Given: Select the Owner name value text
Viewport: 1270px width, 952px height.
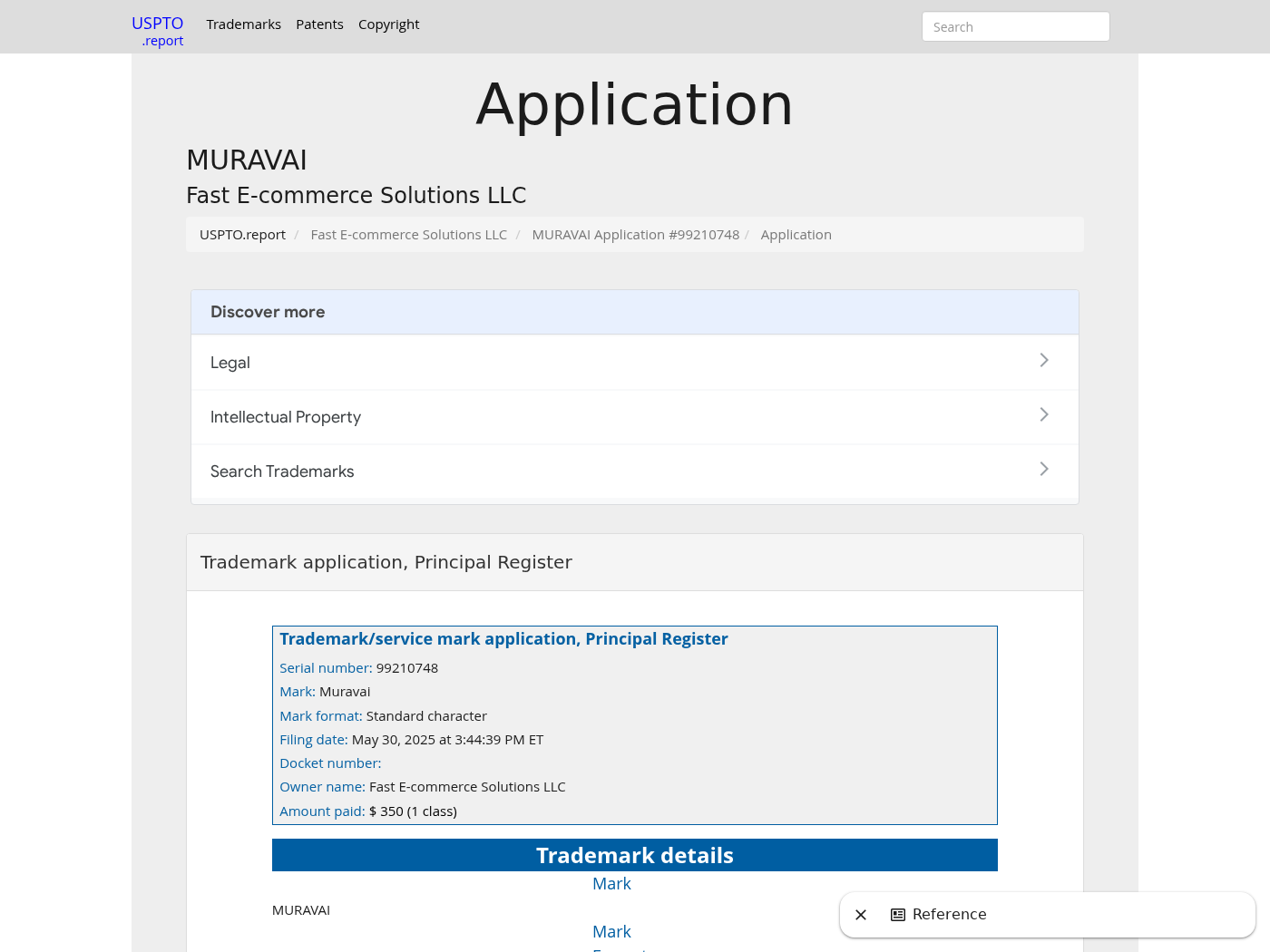Looking at the screenshot, I should 467,787.
